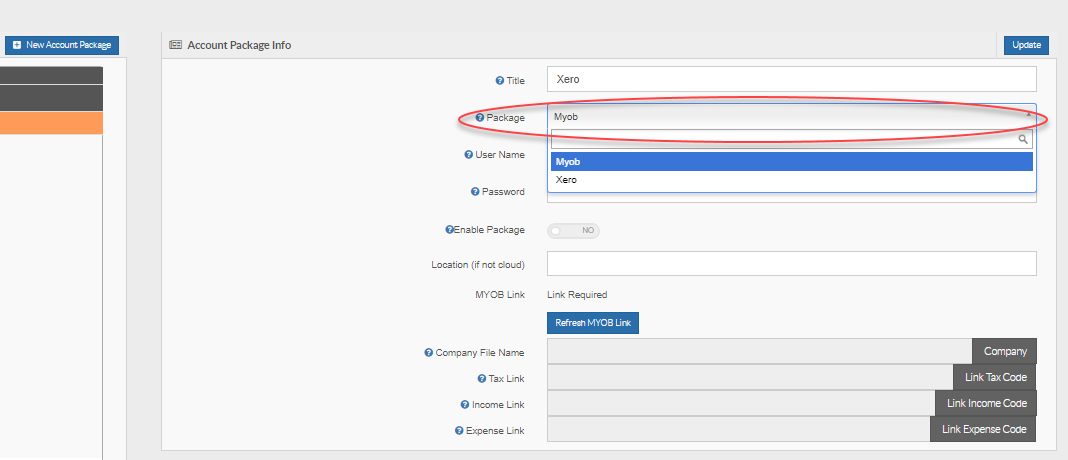Open the help icon beside Package
The width and height of the screenshot is (1068, 460).
coord(480,118)
